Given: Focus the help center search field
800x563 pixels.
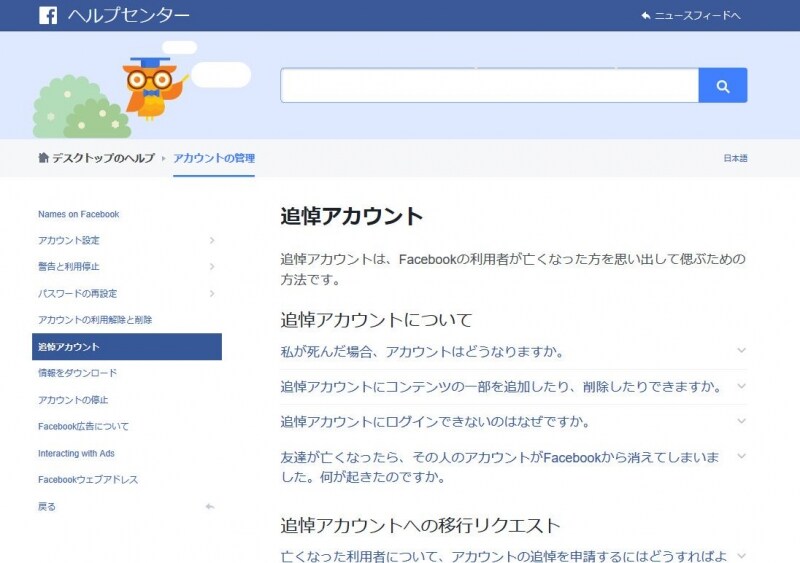Looking at the screenshot, I should (489, 85).
